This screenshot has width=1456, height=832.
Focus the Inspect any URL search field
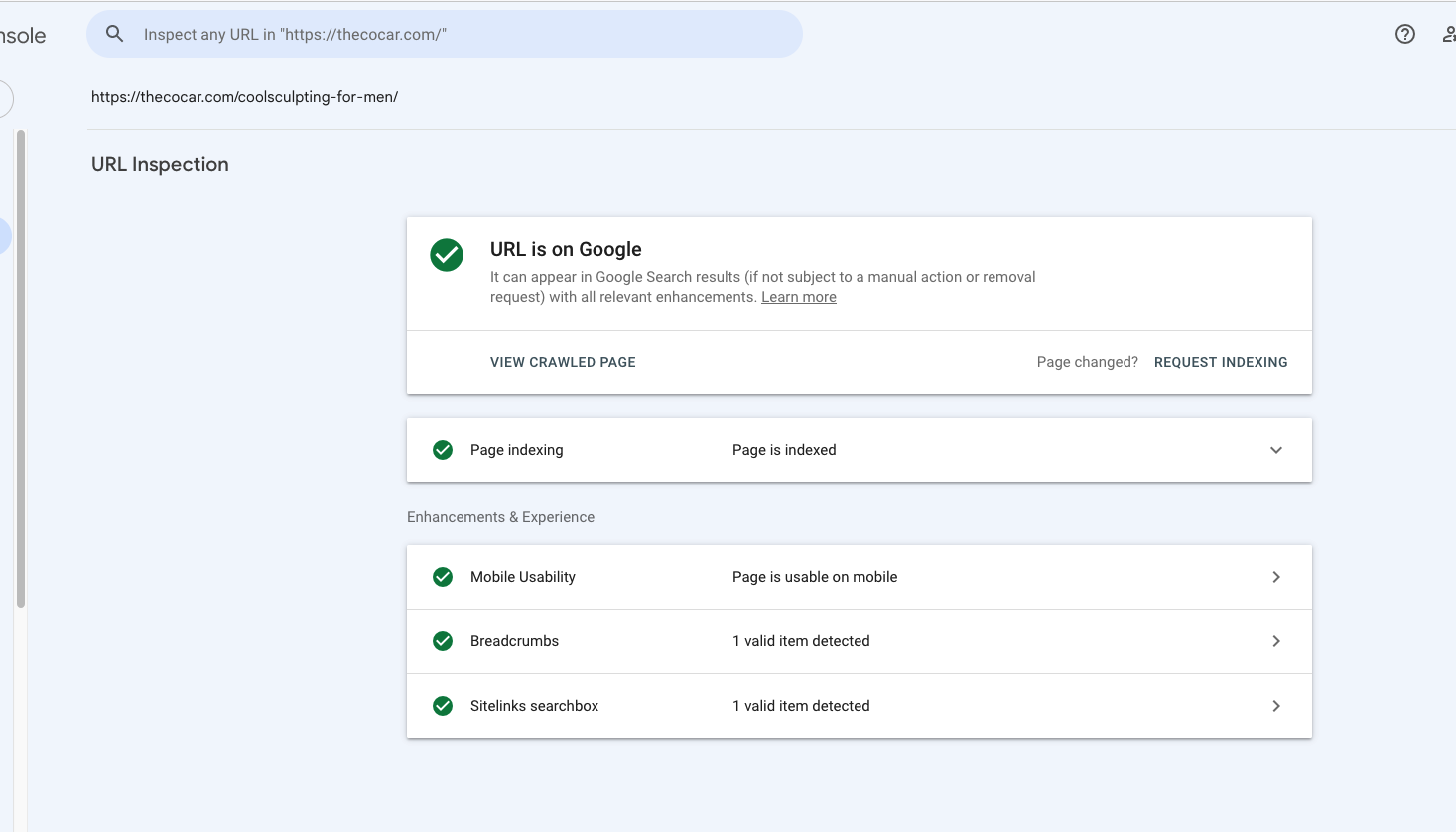(x=445, y=34)
